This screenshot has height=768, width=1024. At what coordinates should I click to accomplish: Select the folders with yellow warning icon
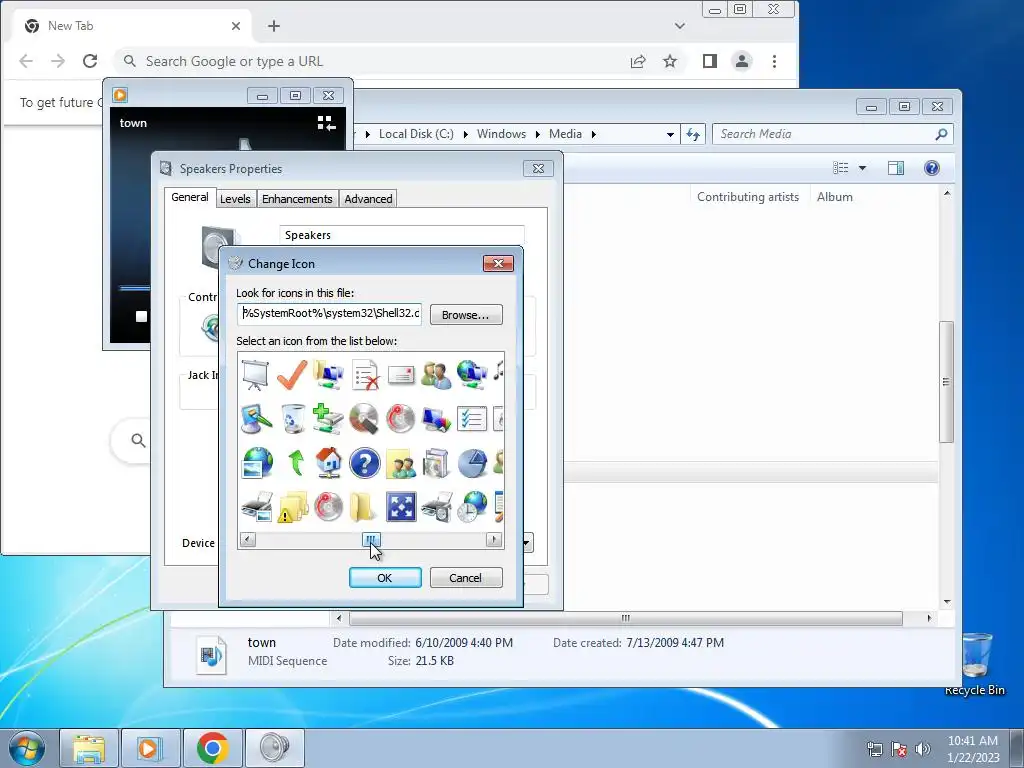pyautogui.click(x=293, y=507)
